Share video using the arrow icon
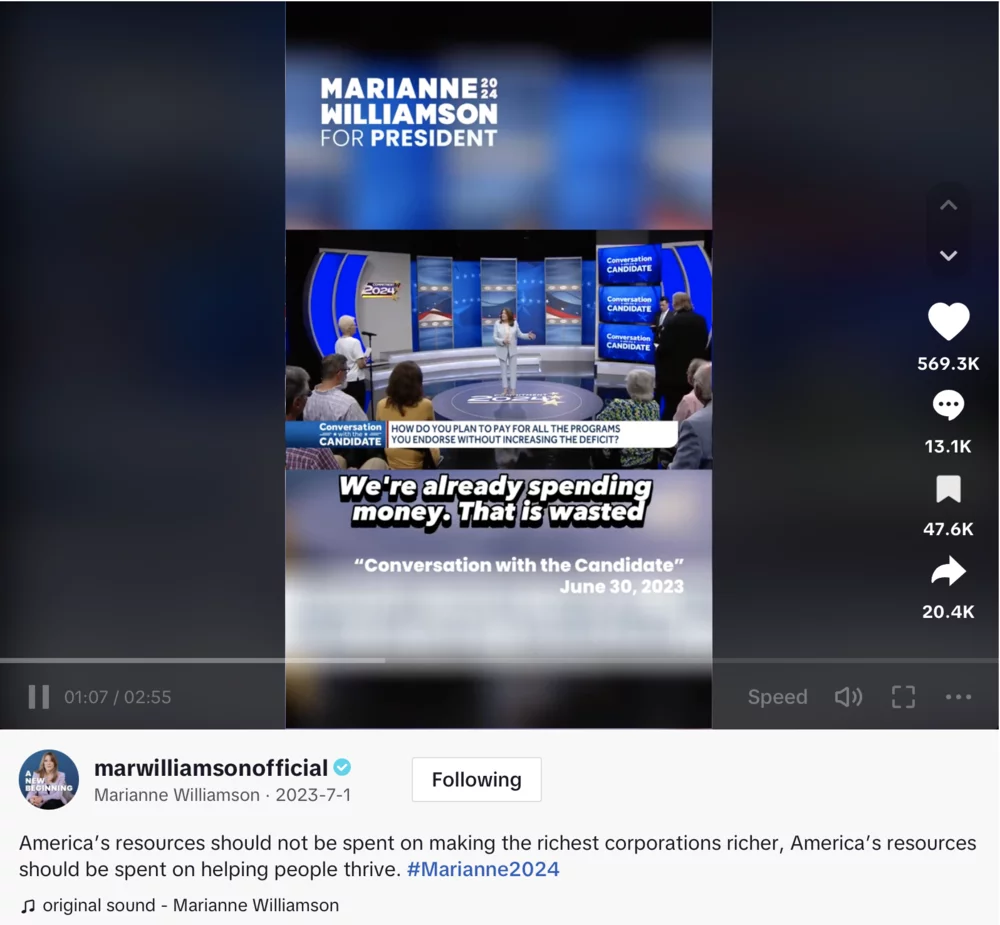1000x925 pixels. click(948, 571)
